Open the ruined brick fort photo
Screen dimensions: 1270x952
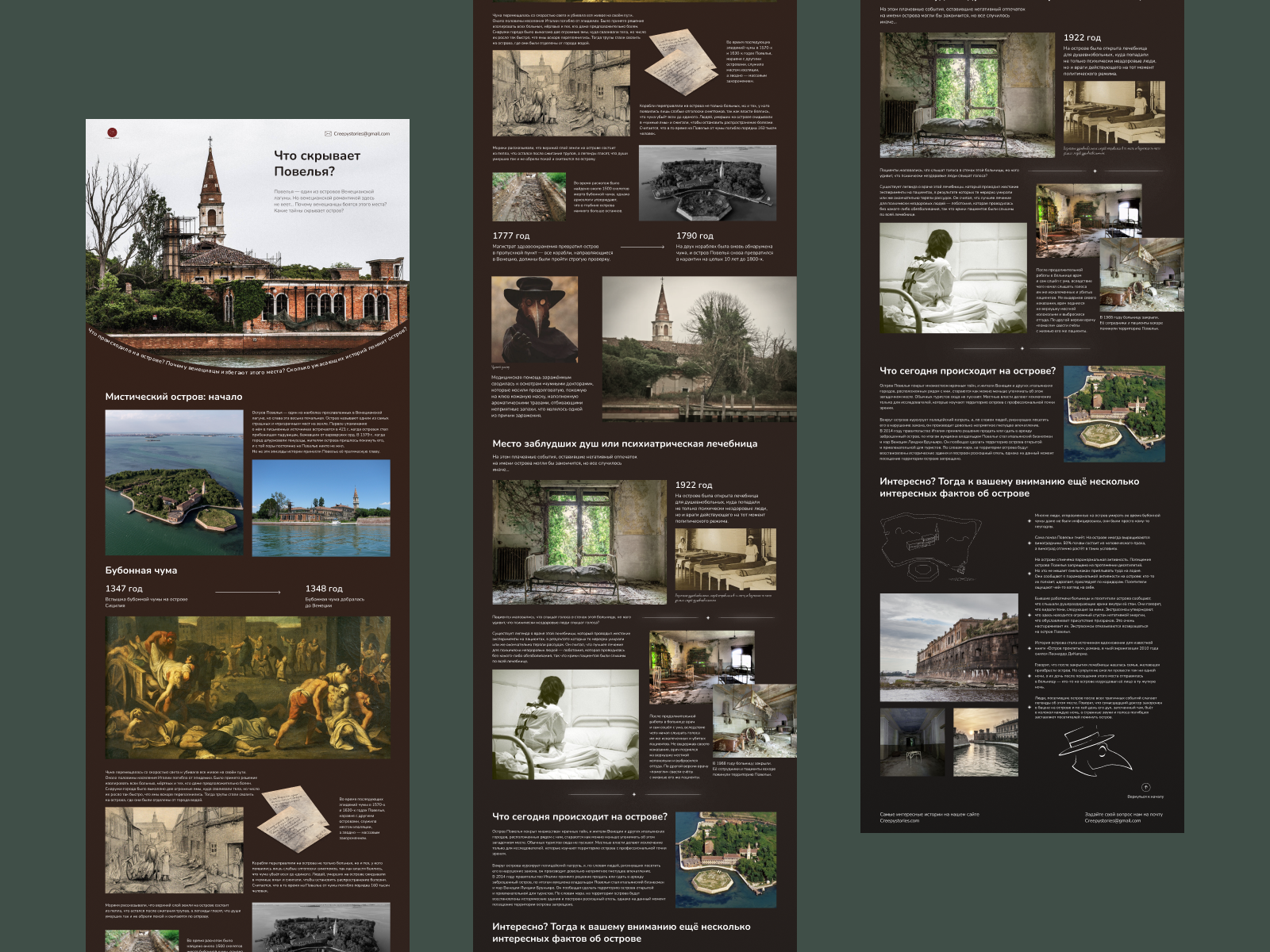point(949,647)
